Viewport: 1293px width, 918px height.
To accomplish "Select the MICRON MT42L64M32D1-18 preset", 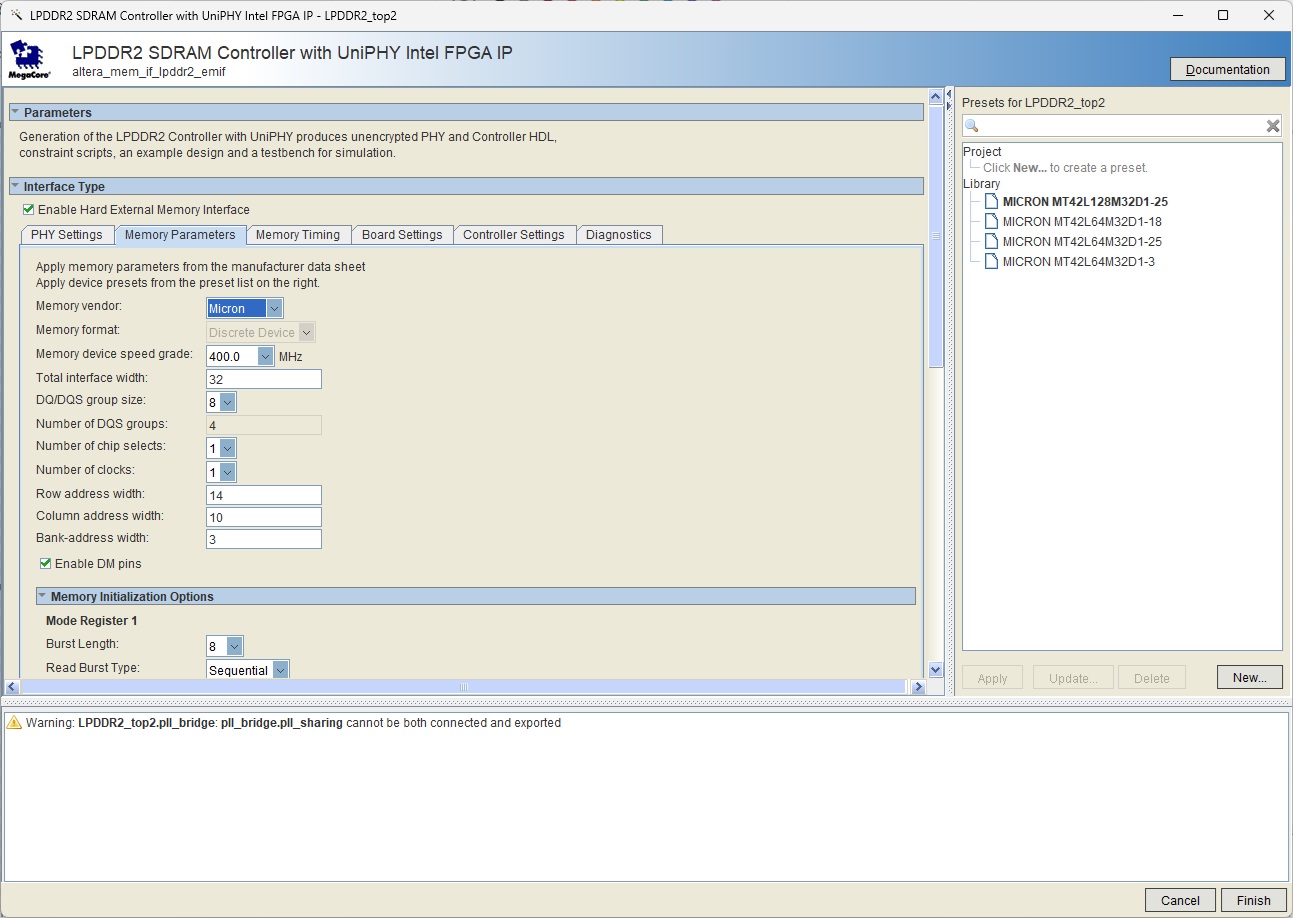I will pos(1081,222).
